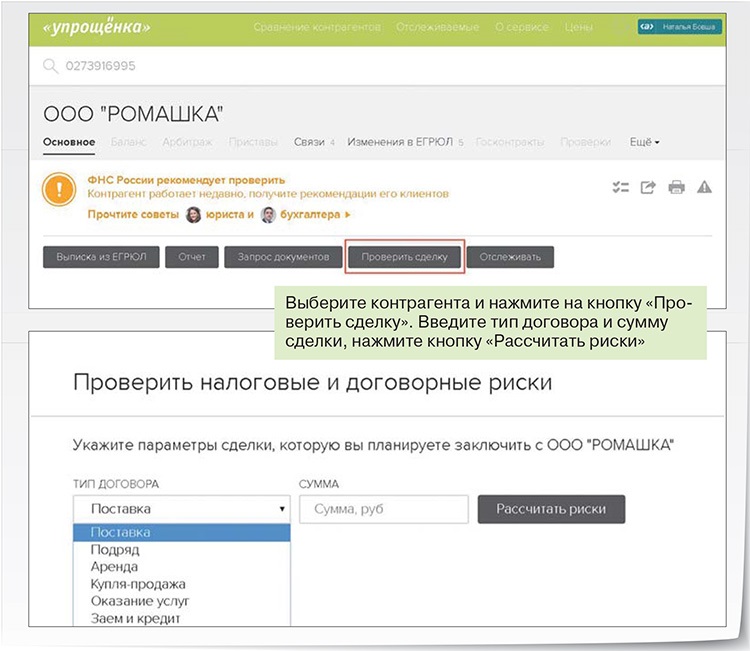Click the accountant avatar next to «бухгалтера»
The height and width of the screenshot is (651, 750).
coord(268,214)
